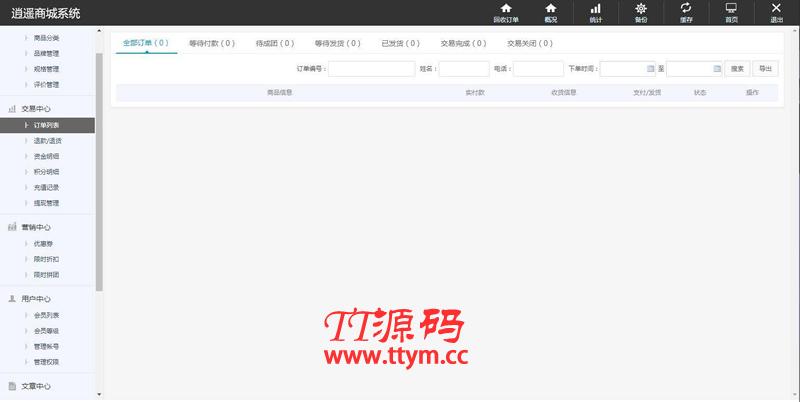Open 商品分类 in sidebar

pyautogui.click(x=46, y=38)
